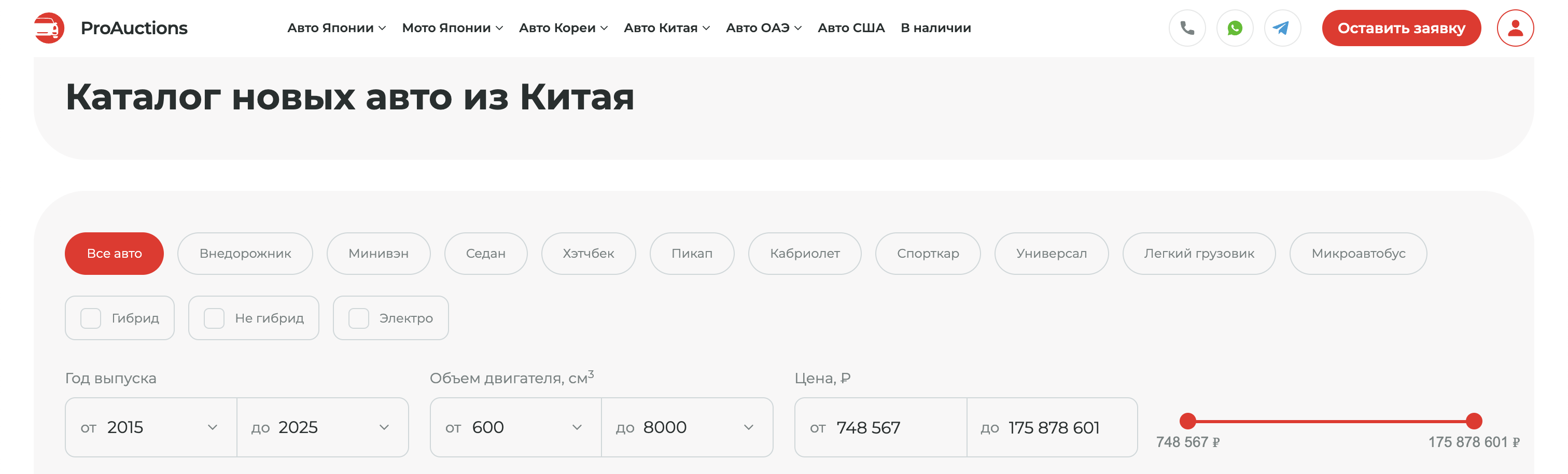Open the user account profile icon
Viewport: 1568px width, 474px height.
(1515, 28)
